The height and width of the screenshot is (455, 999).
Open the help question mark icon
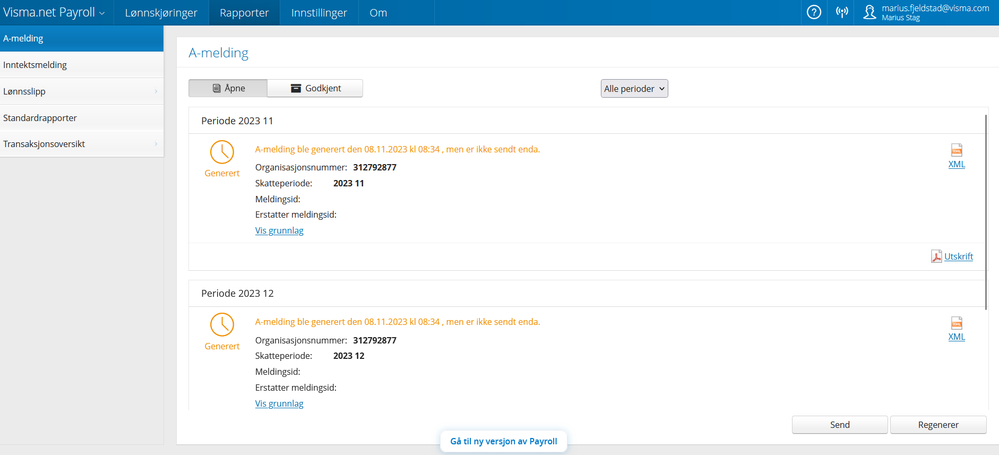pyautogui.click(x=814, y=13)
